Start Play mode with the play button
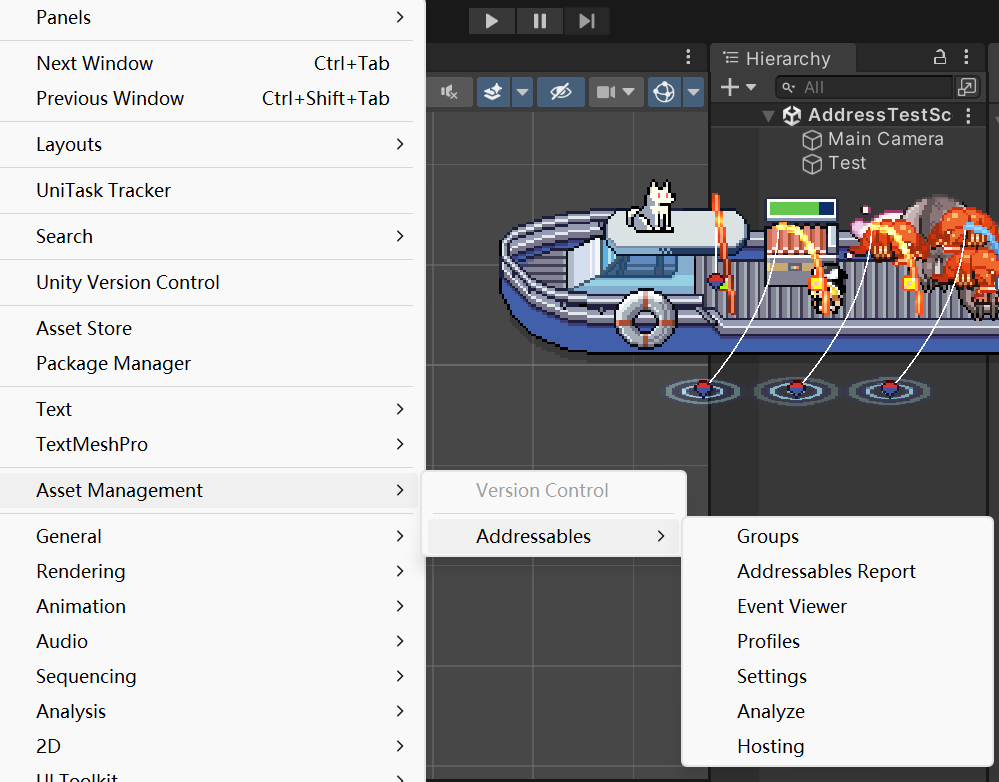 (492, 21)
